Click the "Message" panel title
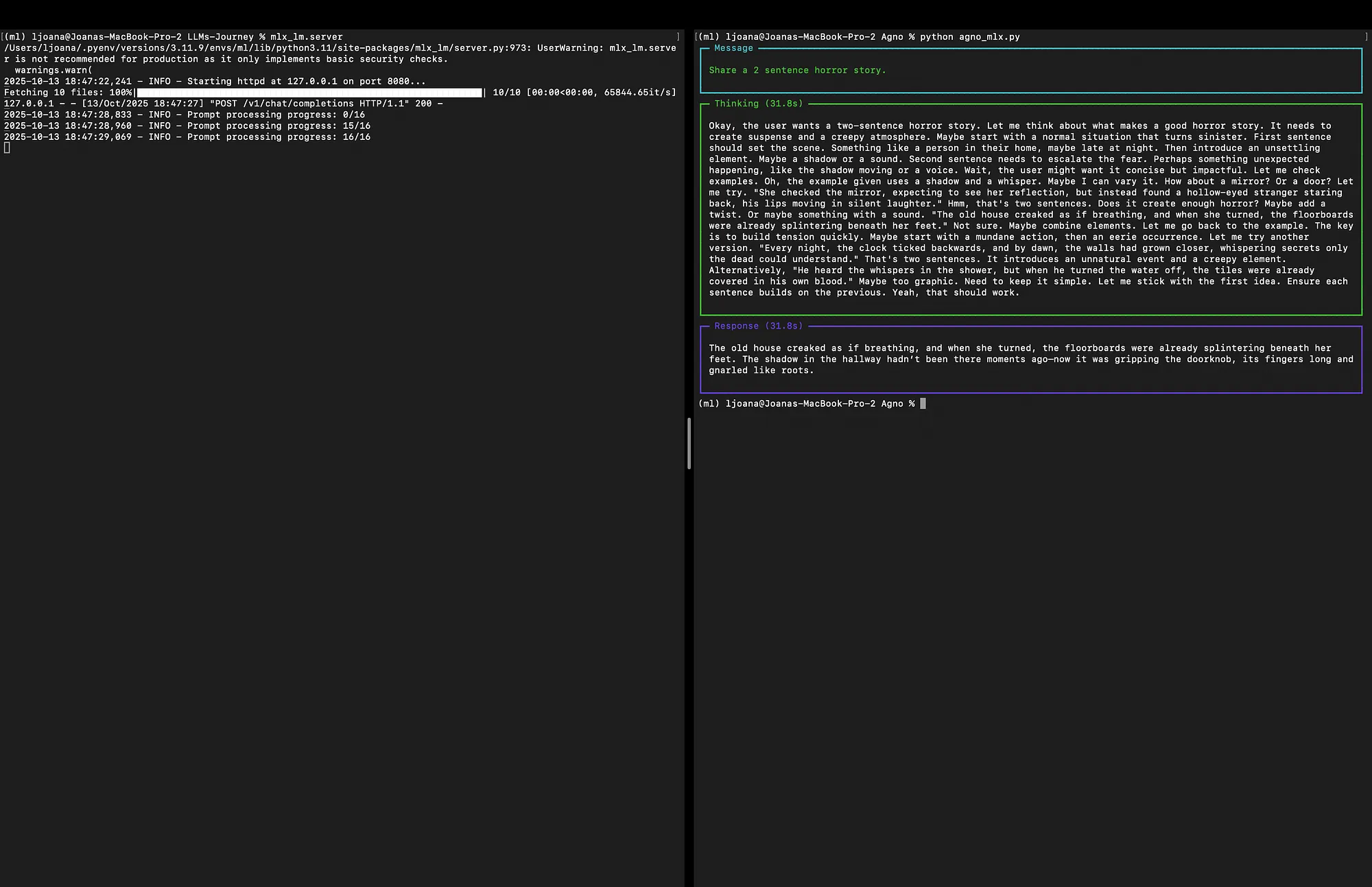 click(733, 48)
